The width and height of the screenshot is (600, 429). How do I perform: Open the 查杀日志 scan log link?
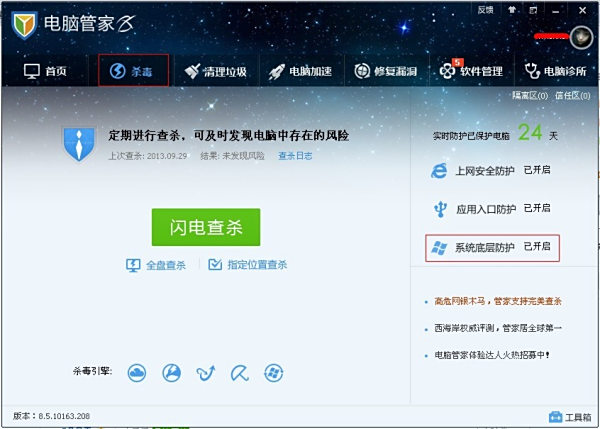pyautogui.click(x=295, y=156)
